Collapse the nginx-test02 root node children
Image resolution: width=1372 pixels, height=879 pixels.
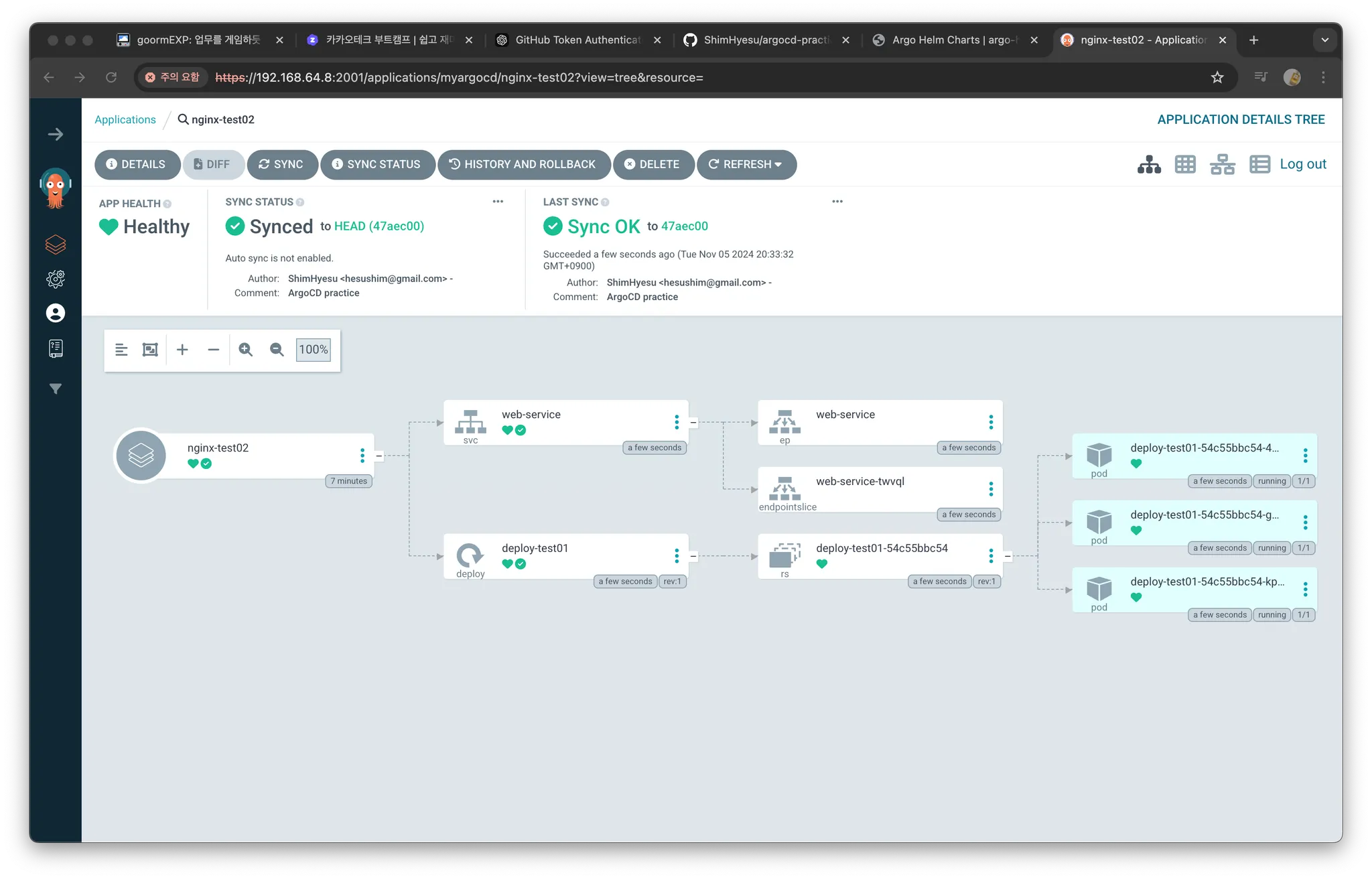tap(379, 456)
